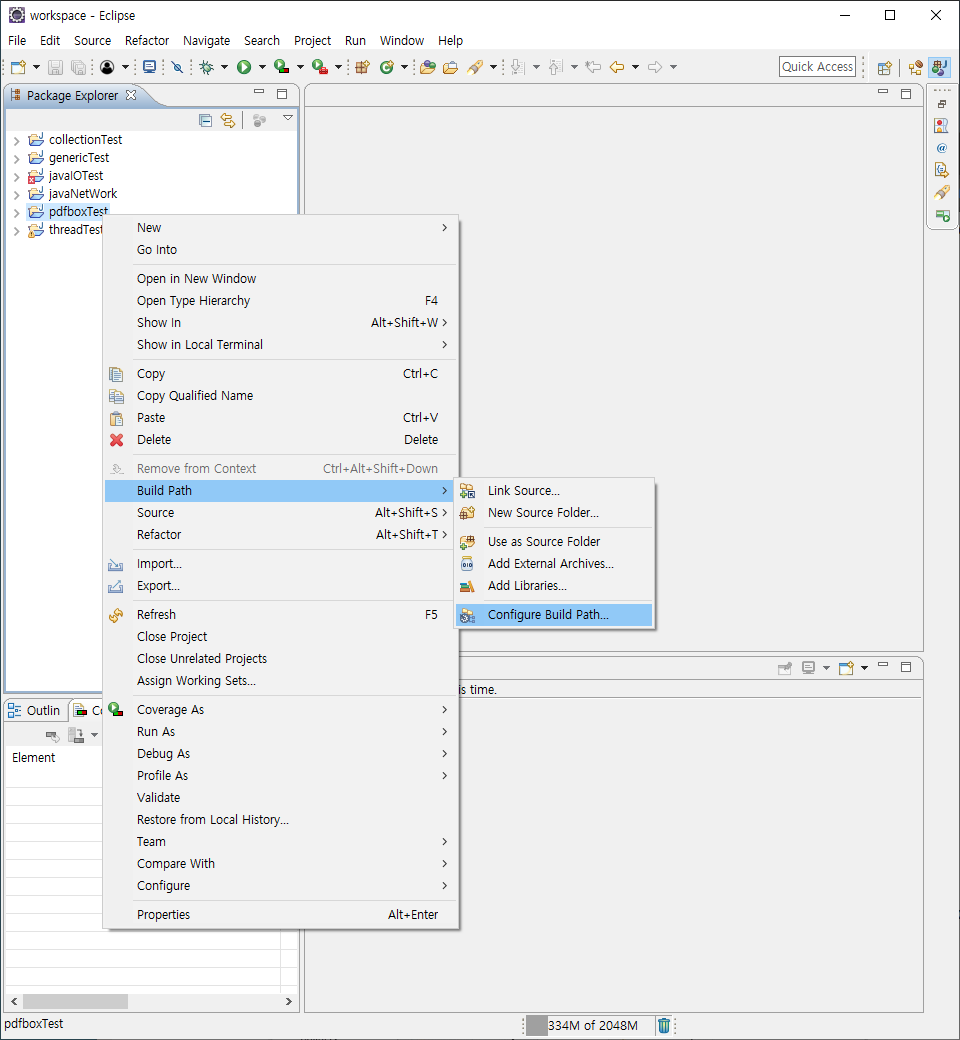Click the Search flashlight toolbar icon
Screen dimensions: 960x1040
(x=475, y=67)
